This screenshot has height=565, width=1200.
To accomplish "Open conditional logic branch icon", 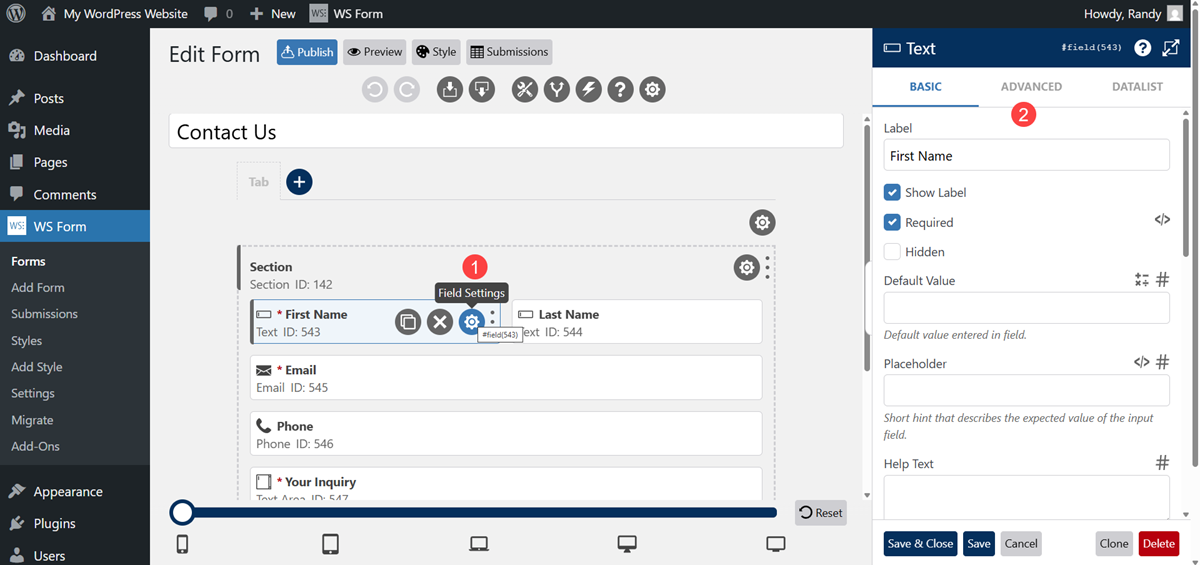I will coord(557,90).
